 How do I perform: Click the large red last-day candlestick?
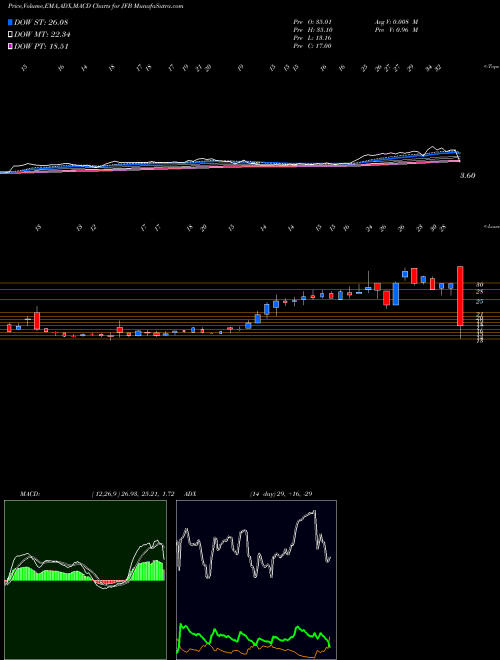coord(460,296)
